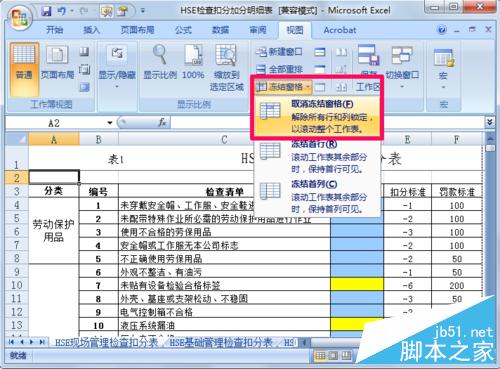The width and height of the screenshot is (500, 369).
Task: Click cell 使用不合格的劳保用品
Action: pyautogui.click(x=224, y=232)
